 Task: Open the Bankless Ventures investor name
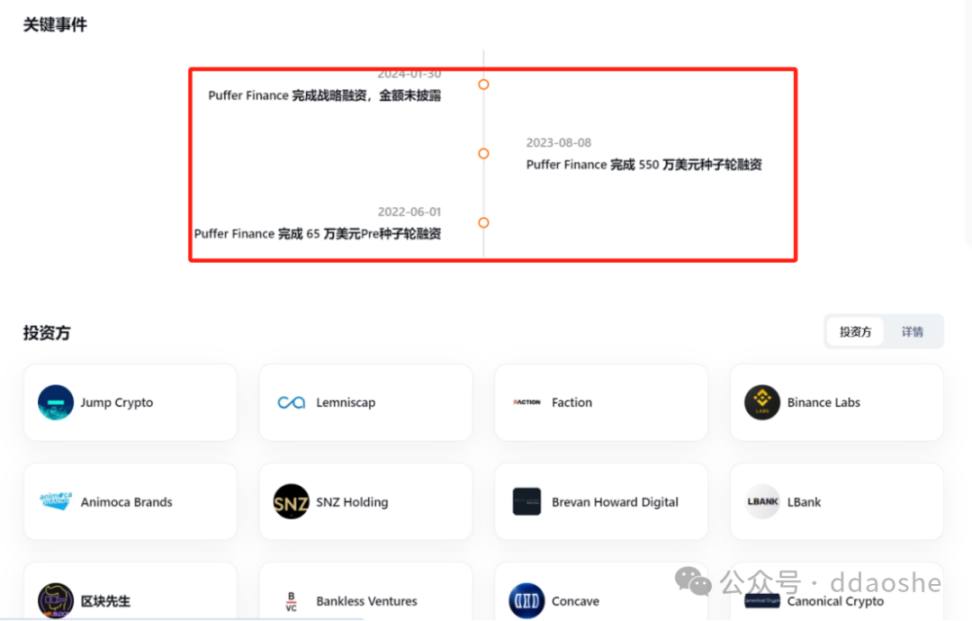366,601
